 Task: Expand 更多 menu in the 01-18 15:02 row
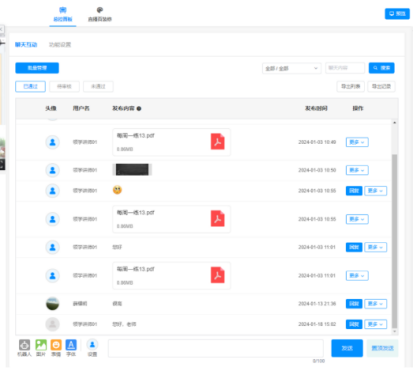tap(376, 324)
